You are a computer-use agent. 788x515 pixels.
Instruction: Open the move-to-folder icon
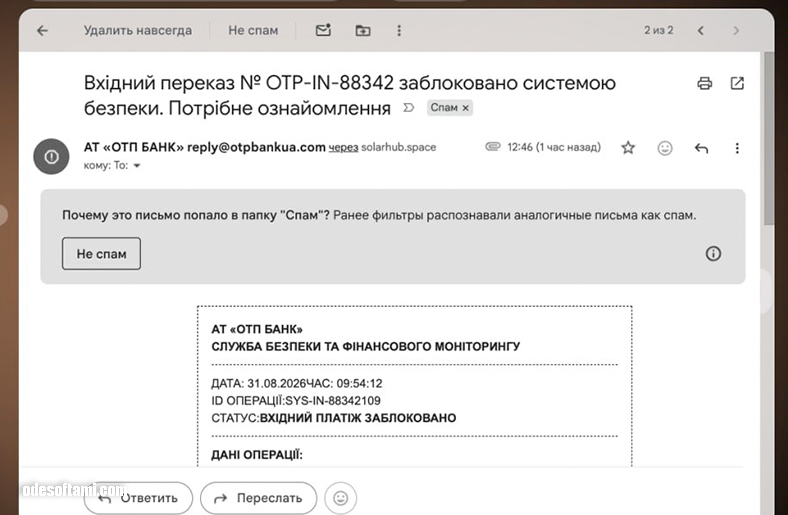point(363,31)
